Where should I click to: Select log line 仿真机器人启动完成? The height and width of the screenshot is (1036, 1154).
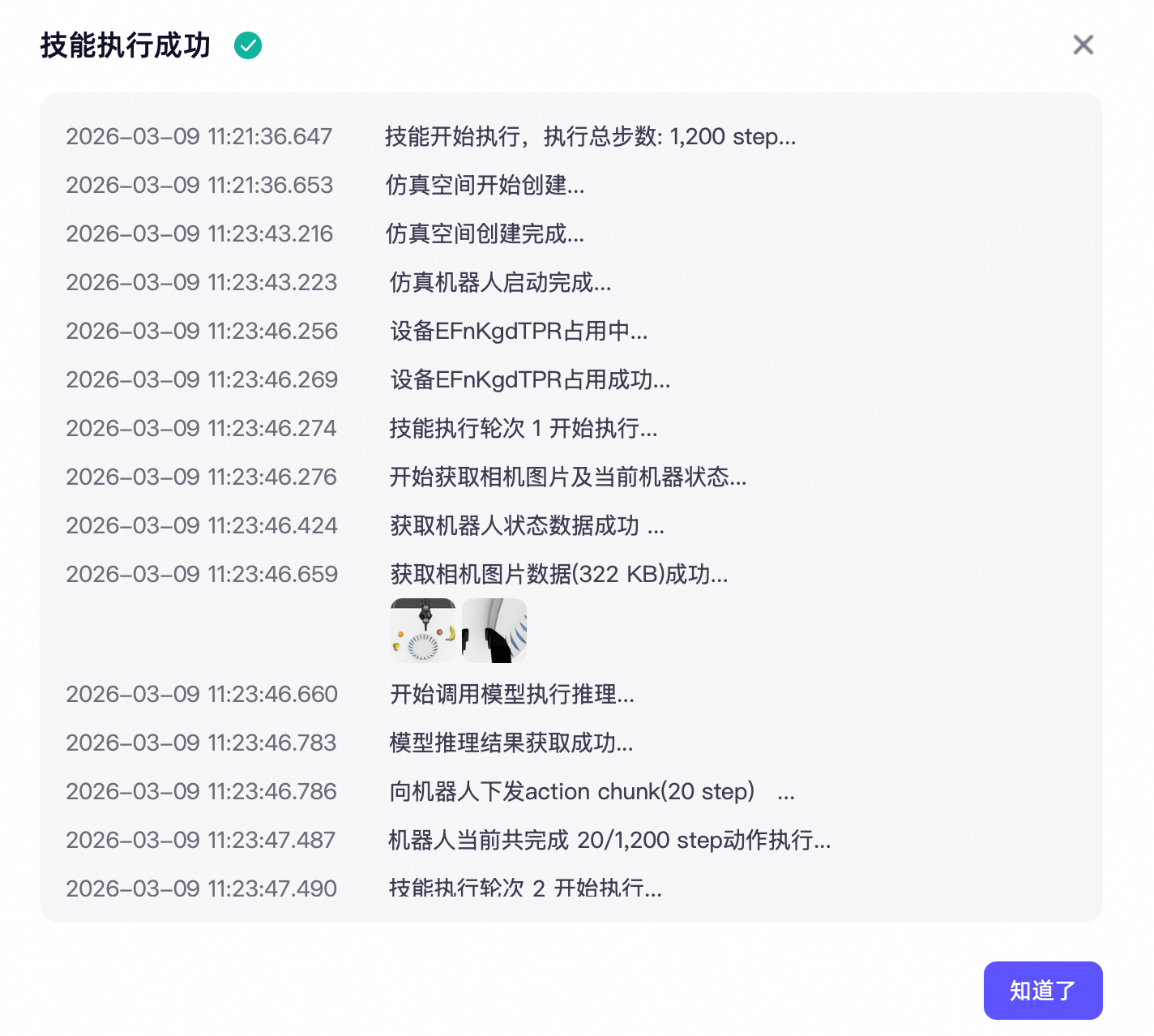click(501, 282)
